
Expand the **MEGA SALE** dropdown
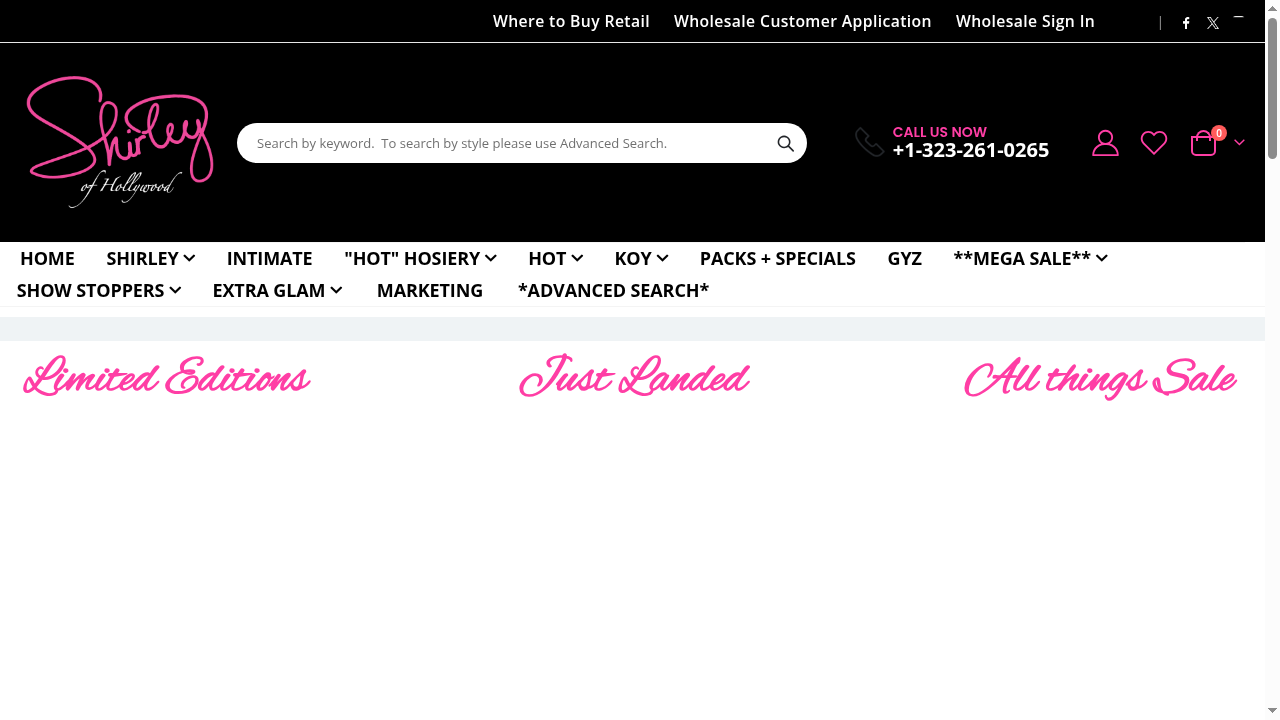pyautogui.click(x=1030, y=258)
